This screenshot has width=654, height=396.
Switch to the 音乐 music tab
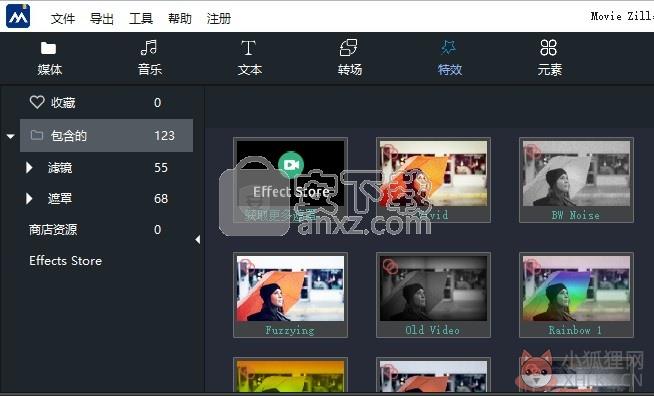coord(150,58)
